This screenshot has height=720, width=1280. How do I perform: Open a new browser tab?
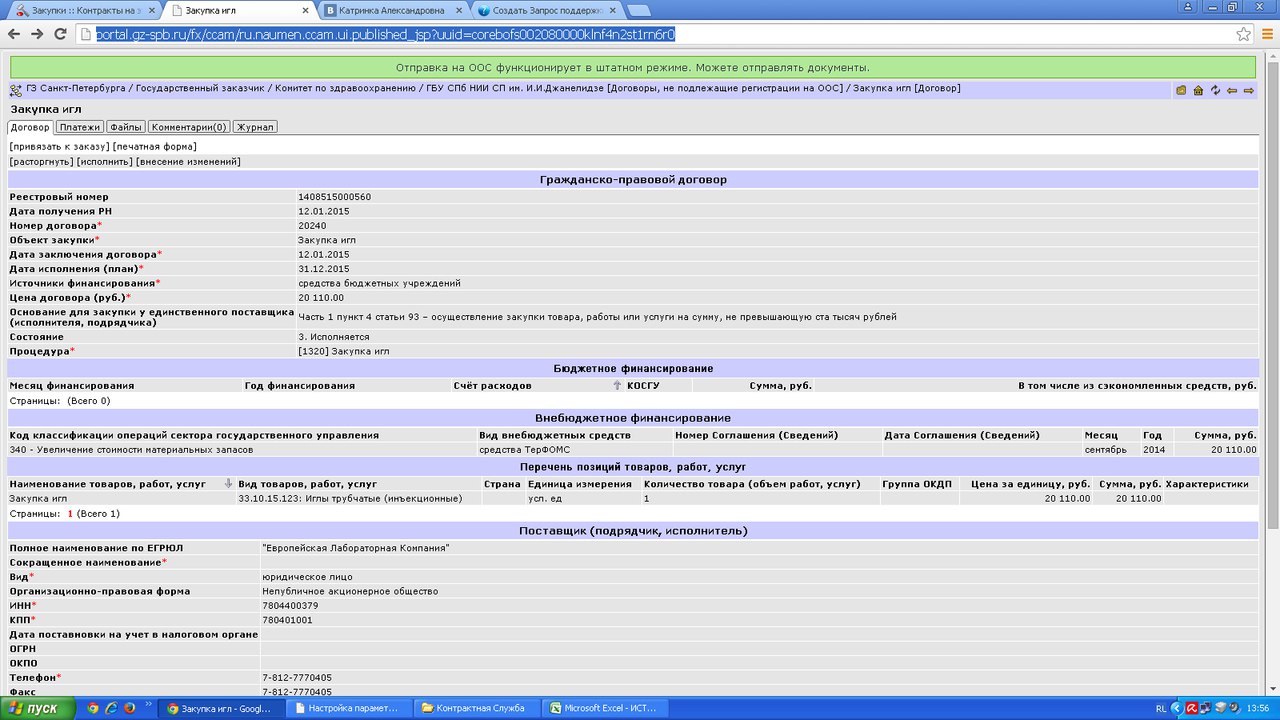tap(638, 11)
